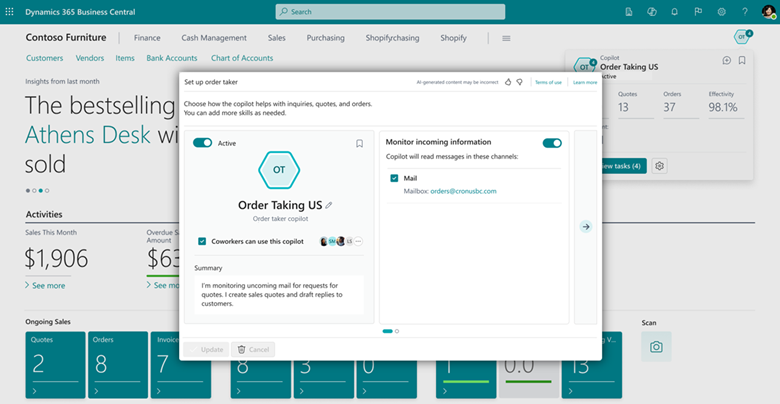Bookmark the Order Taking US Copilot card
Image resolution: width=780 pixels, height=404 pixels.
coord(742,60)
